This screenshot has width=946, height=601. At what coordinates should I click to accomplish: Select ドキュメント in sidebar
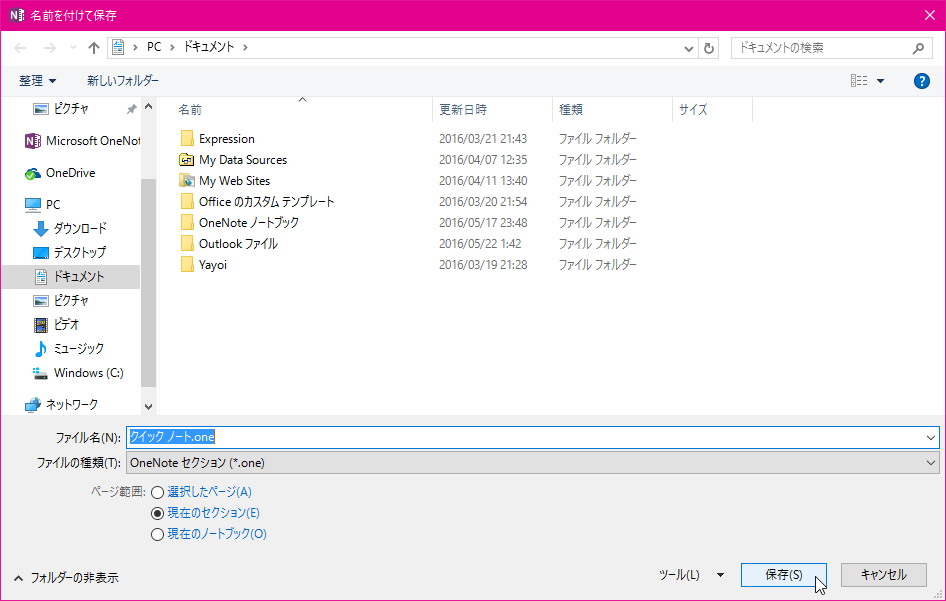[x=71, y=276]
